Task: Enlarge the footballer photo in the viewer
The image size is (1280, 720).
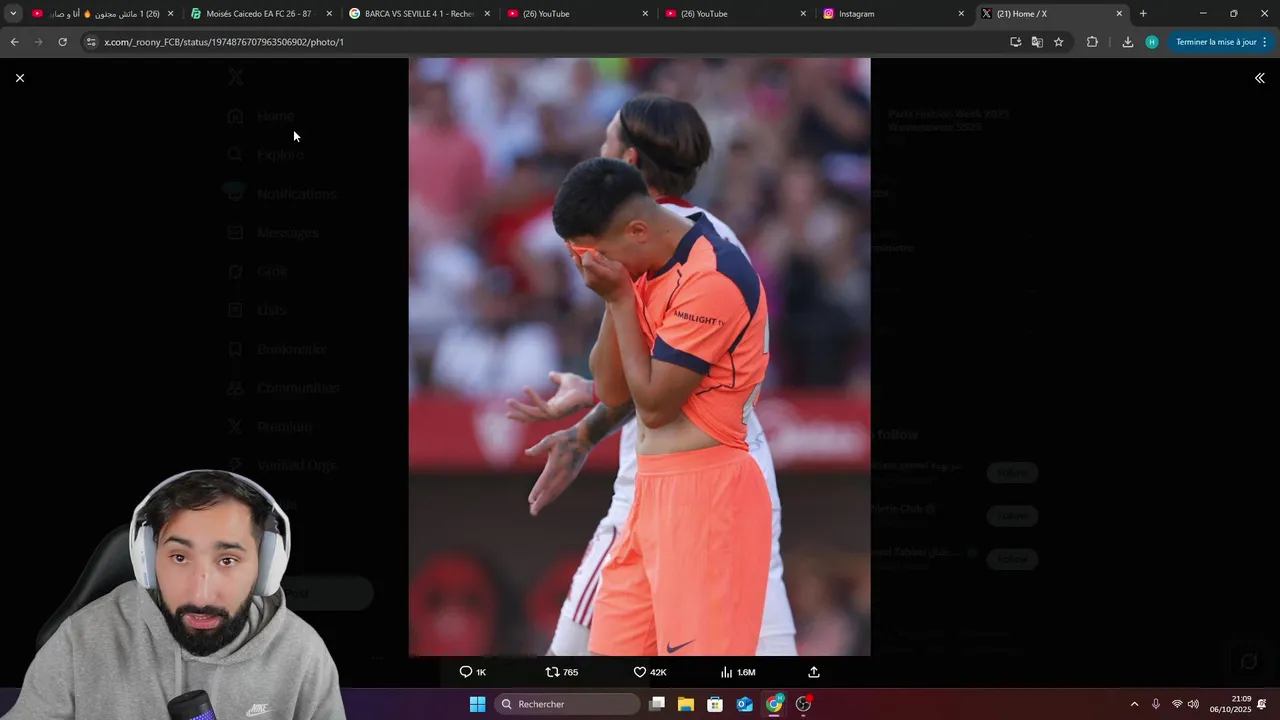Action: click(639, 356)
